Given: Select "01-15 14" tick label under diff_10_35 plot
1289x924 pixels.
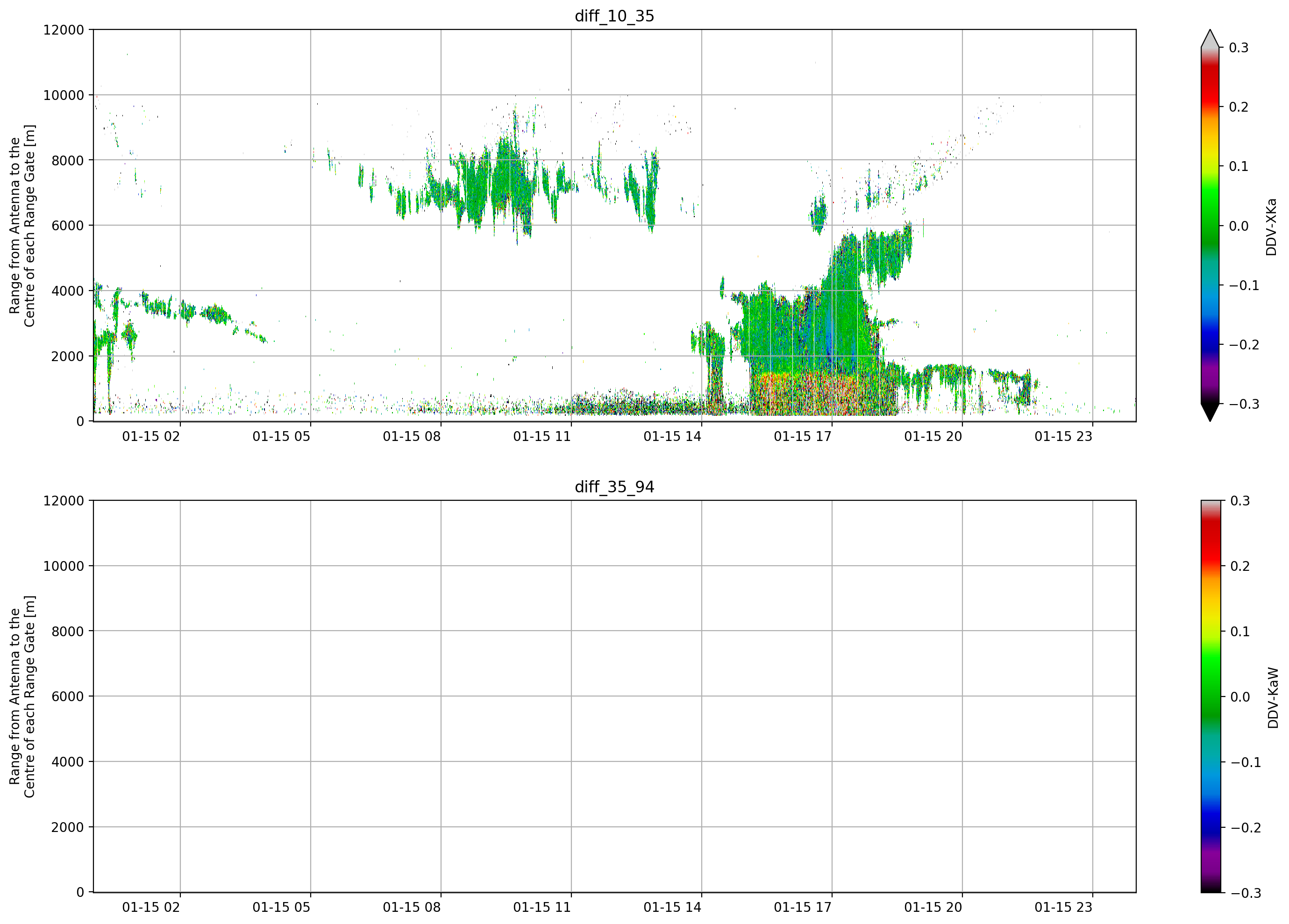Looking at the screenshot, I should pos(672,436).
